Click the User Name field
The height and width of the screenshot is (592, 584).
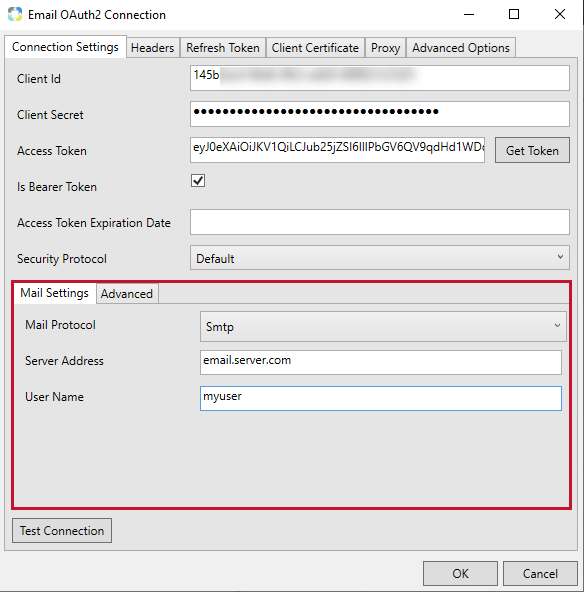381,398
